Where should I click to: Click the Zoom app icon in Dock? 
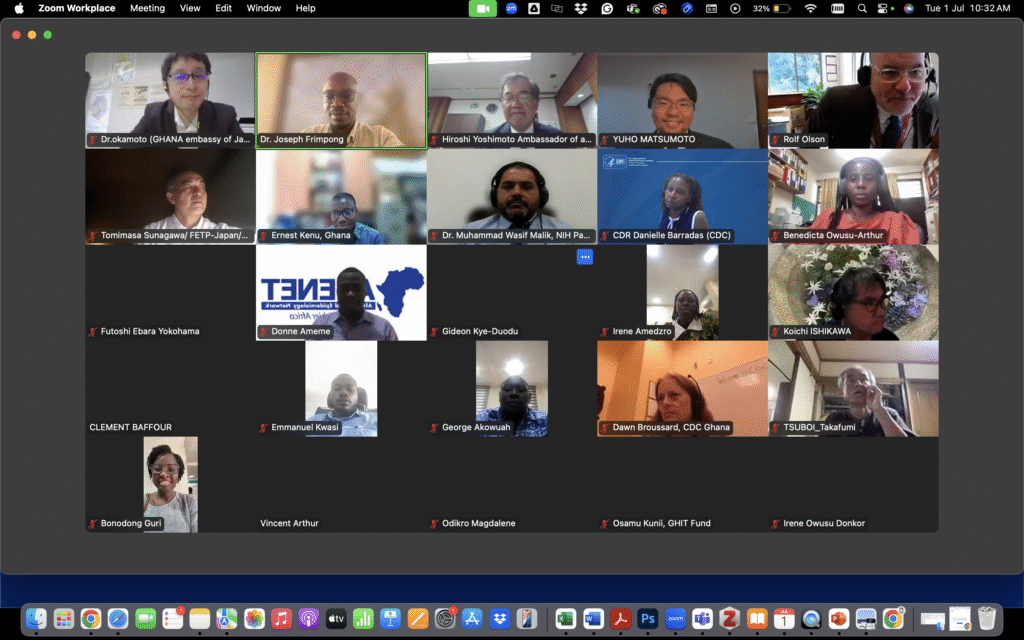[675, 619]
